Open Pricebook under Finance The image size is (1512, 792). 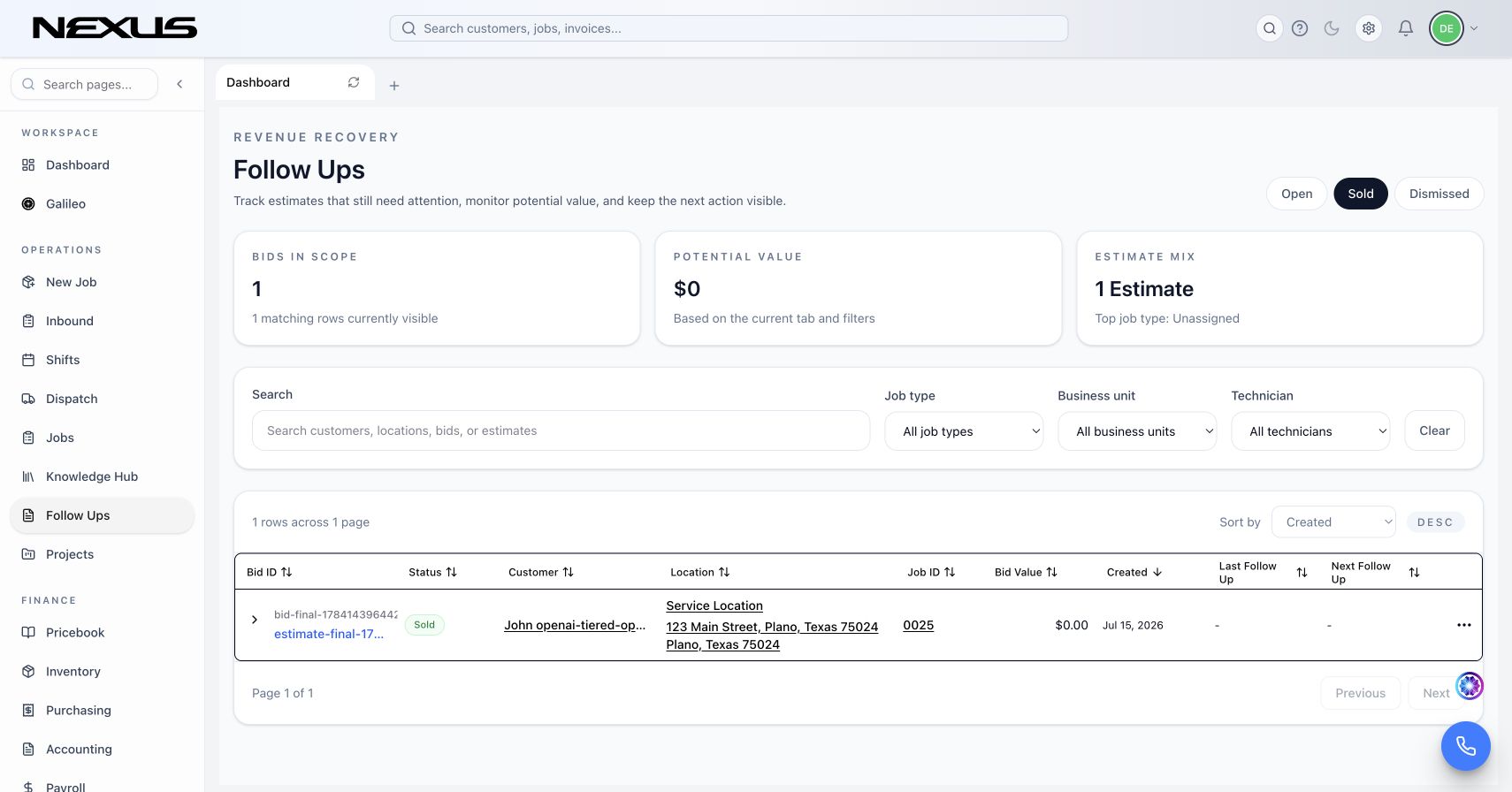tap(102, 633)
